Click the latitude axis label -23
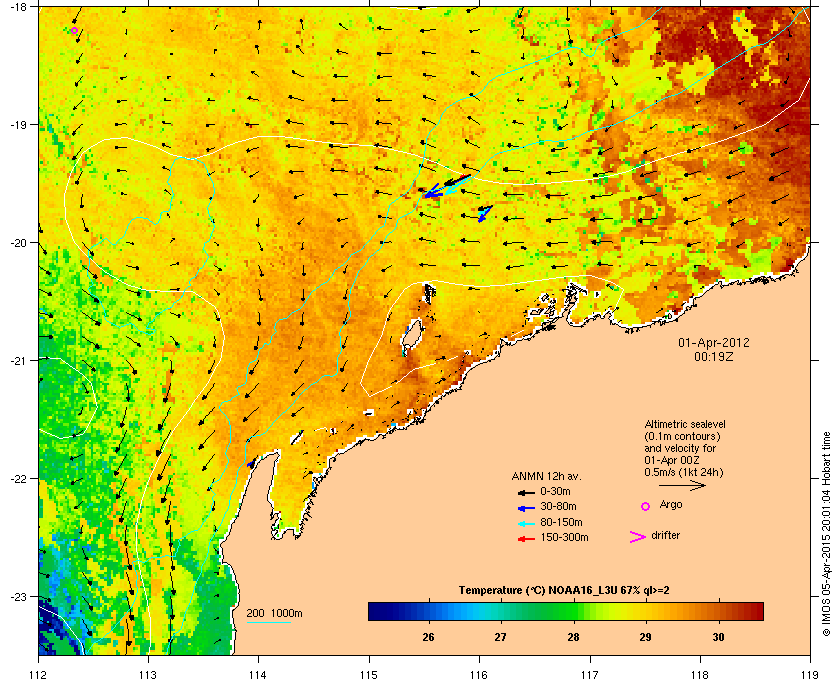Screen dimensions: 840x680 pos(17,596)
